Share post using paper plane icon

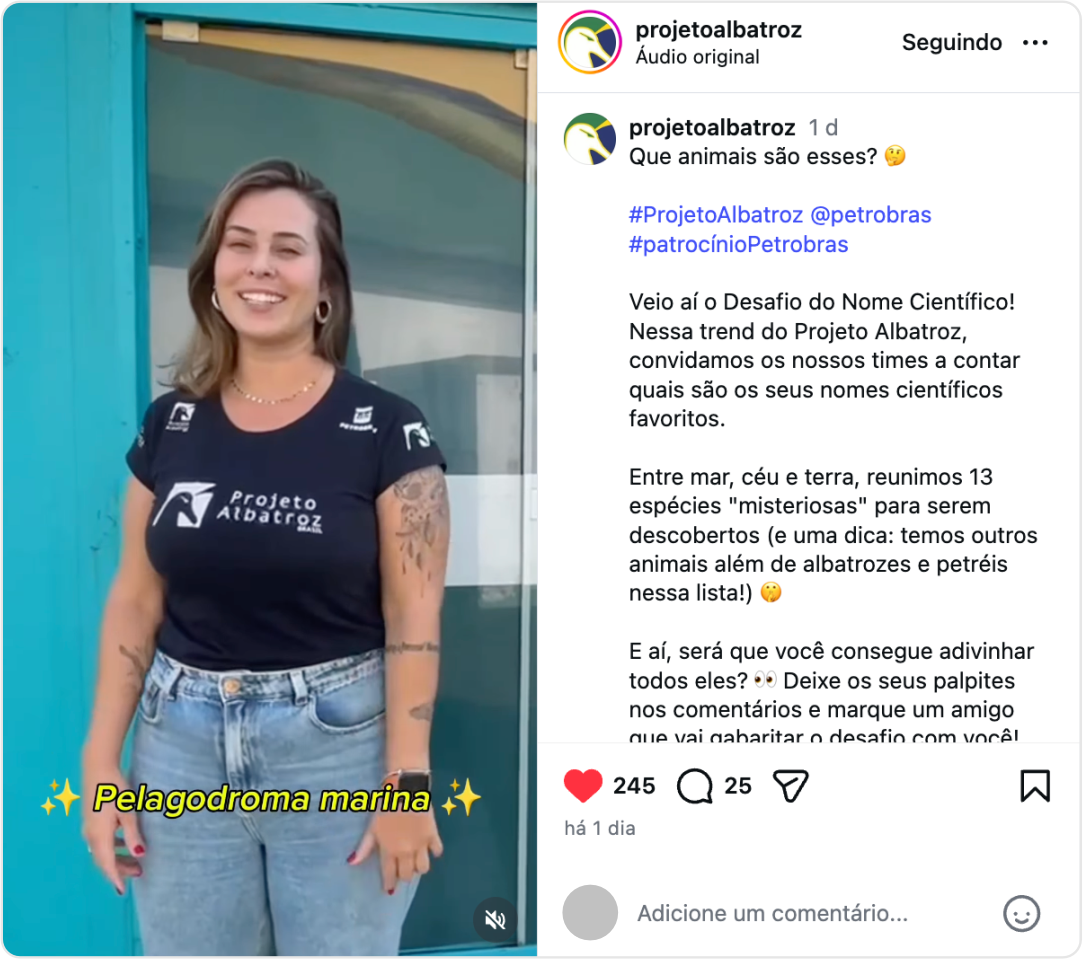click(x=790, y=786)
